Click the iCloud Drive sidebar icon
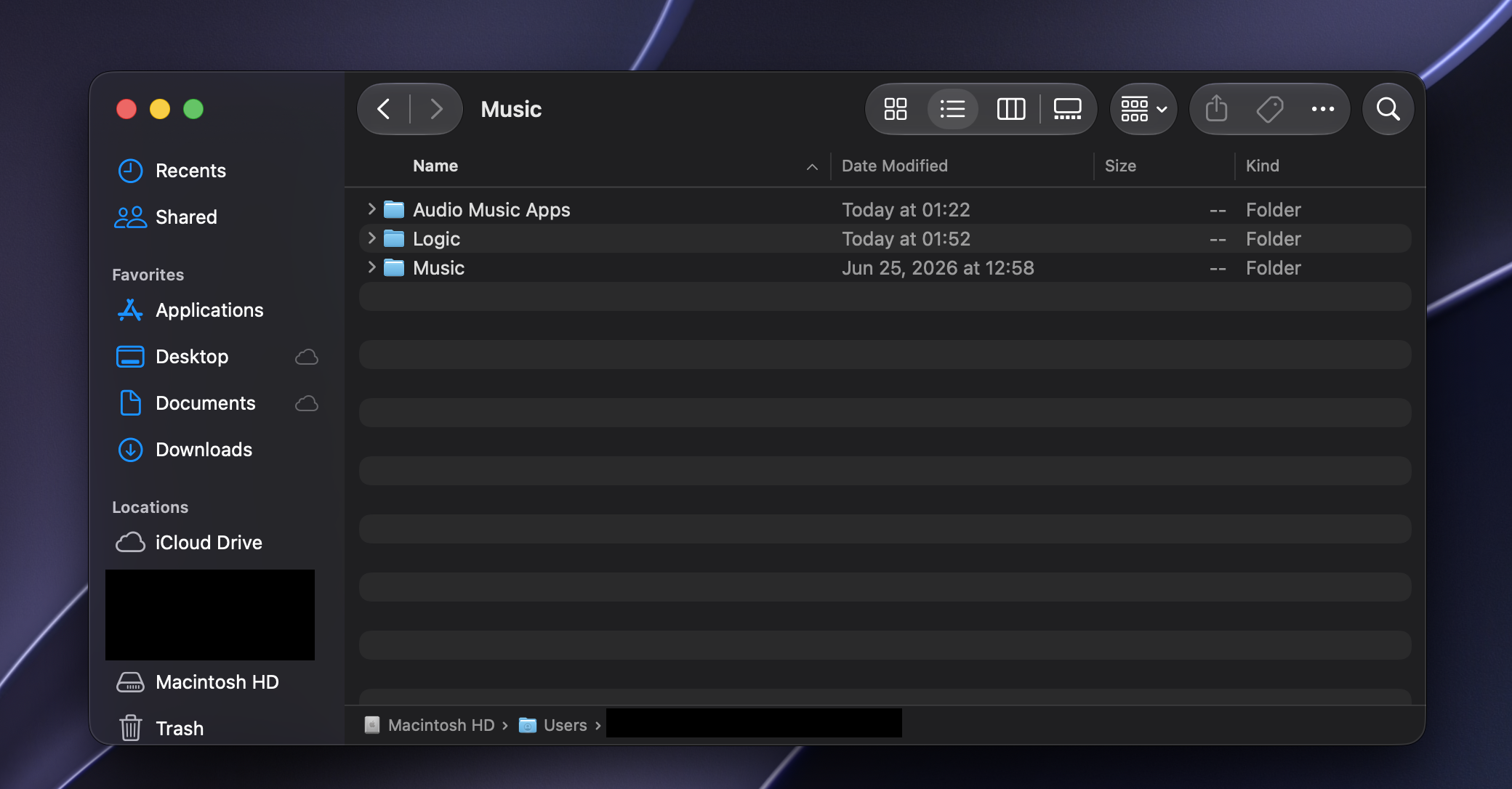 pos(130,542)
